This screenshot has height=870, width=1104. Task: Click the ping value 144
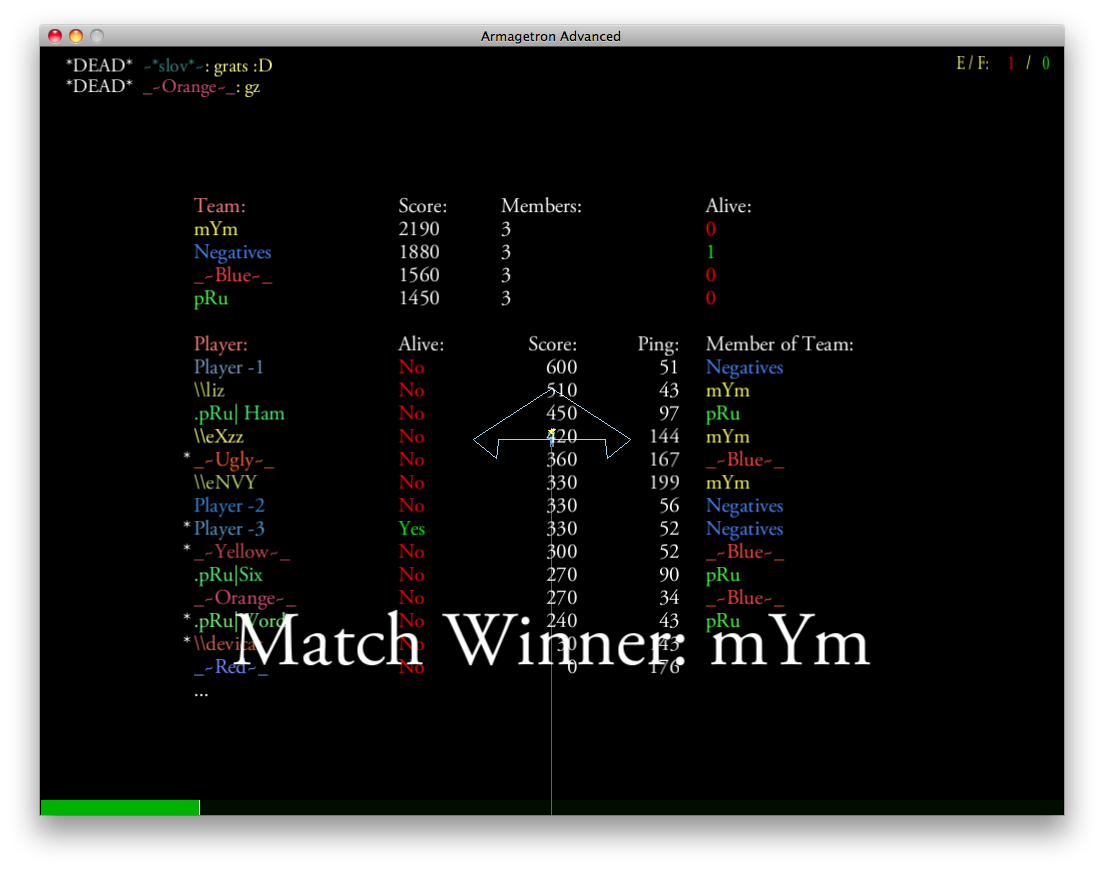[x=664, y=436]
